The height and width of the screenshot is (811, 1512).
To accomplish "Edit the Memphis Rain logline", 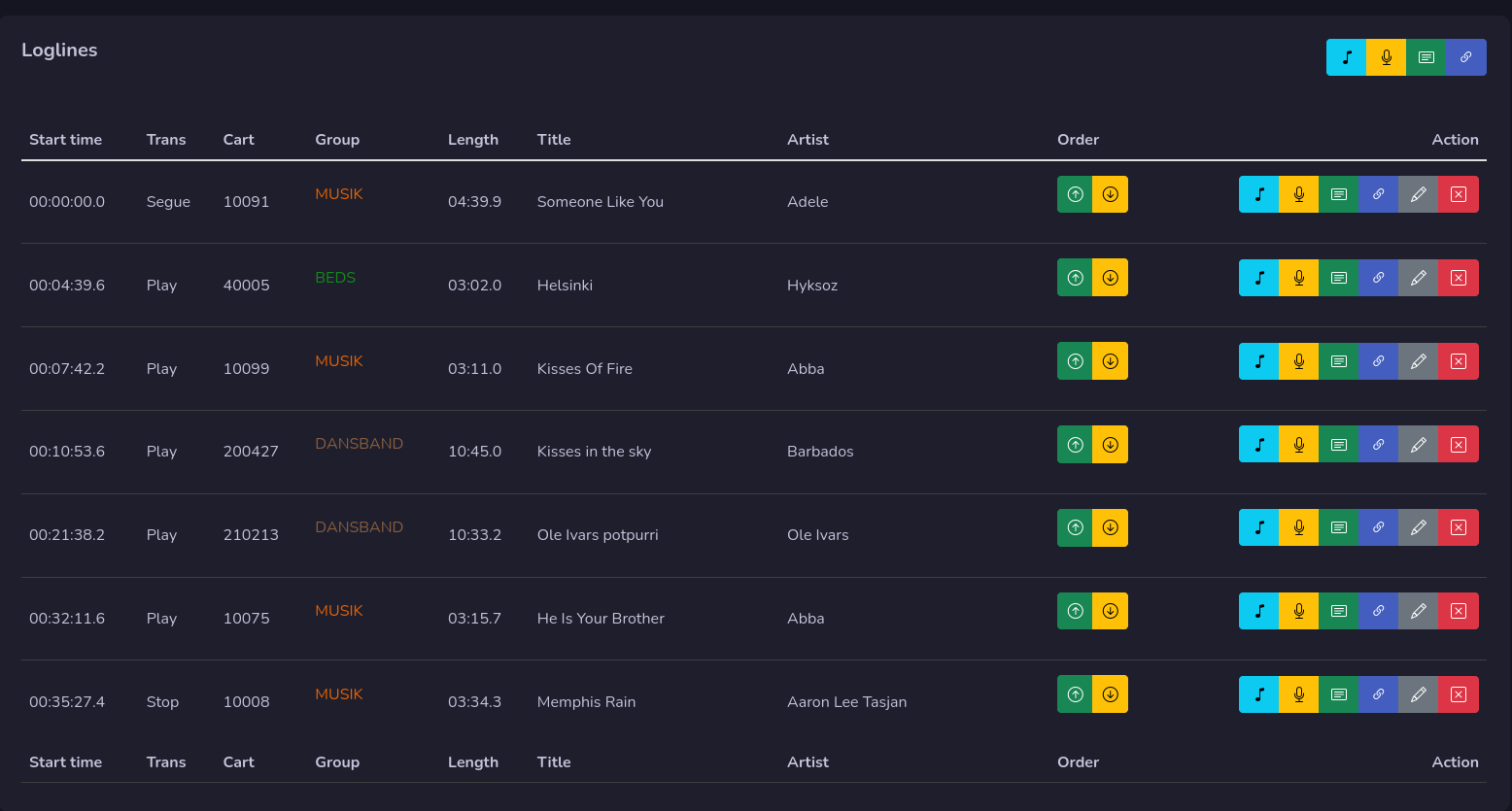I will click(x=1418, y=694).
